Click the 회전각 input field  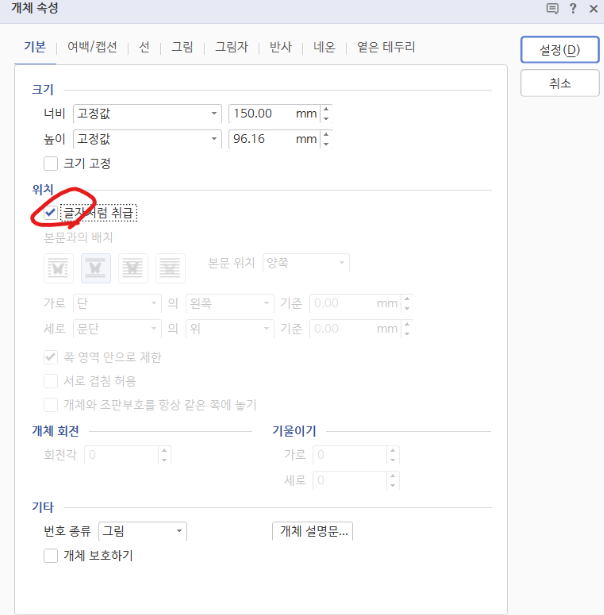122,455
